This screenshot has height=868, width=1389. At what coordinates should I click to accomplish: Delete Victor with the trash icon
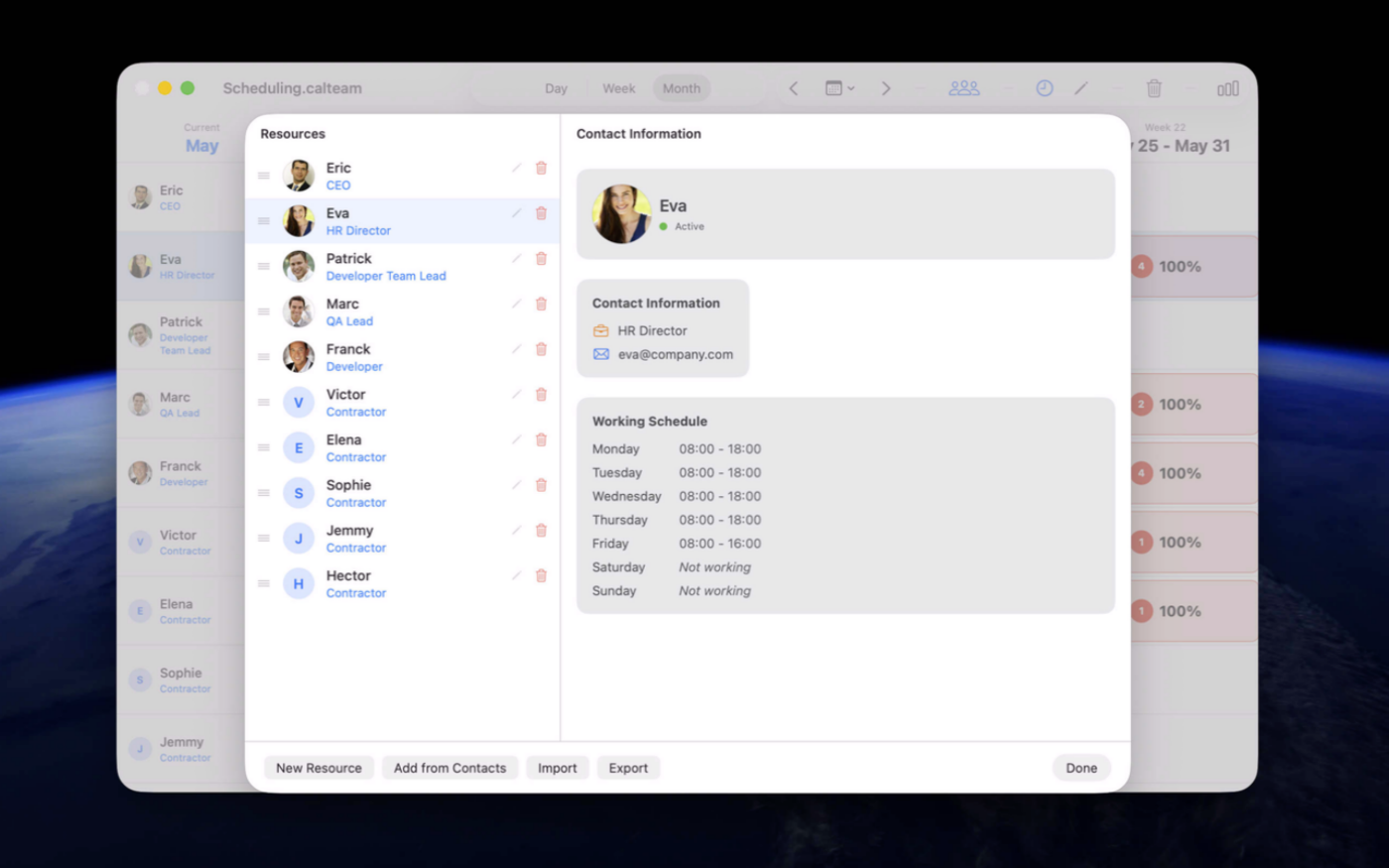point(541,395)
